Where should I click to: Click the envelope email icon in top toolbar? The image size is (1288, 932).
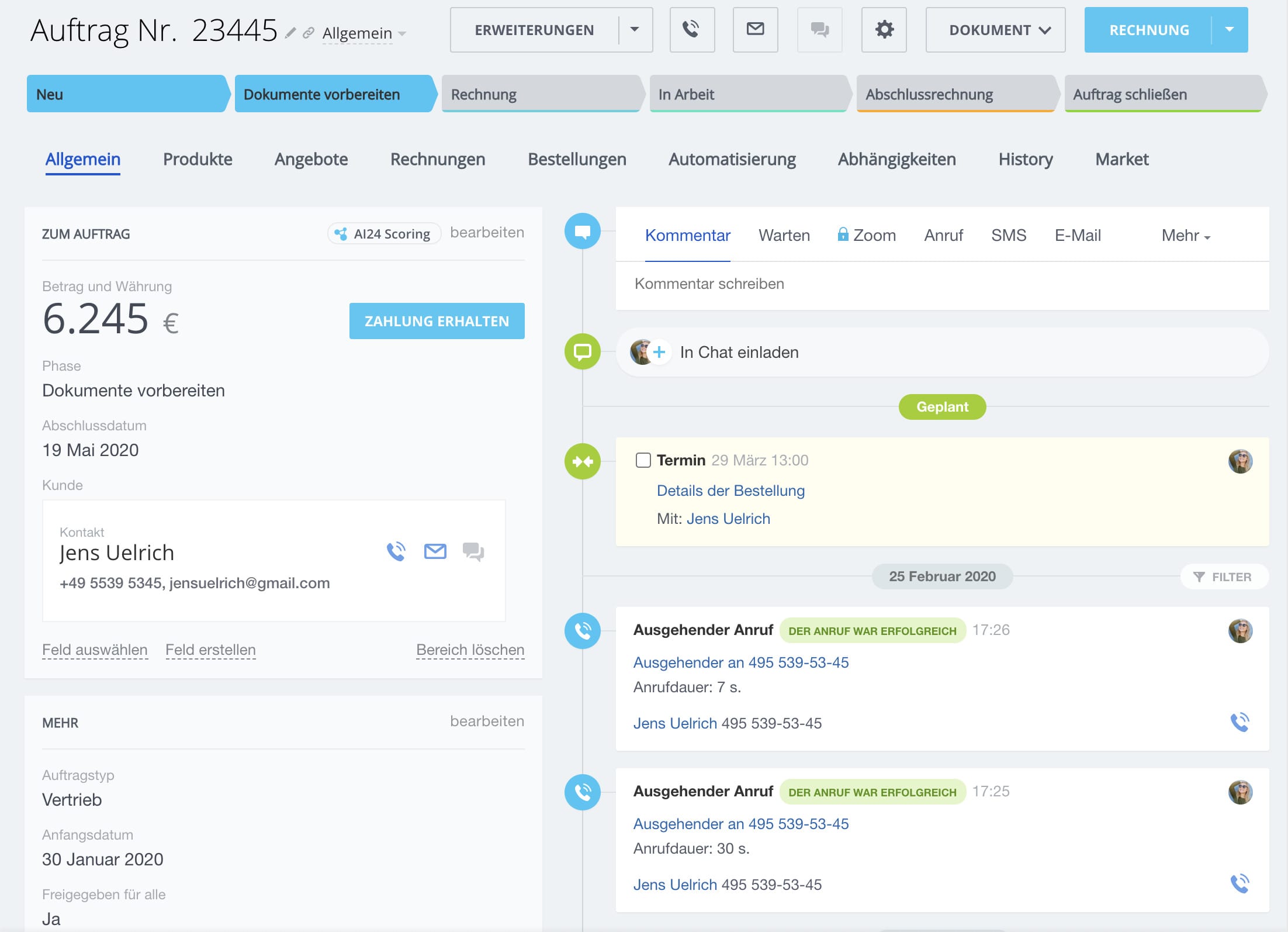tap(755, 30)
